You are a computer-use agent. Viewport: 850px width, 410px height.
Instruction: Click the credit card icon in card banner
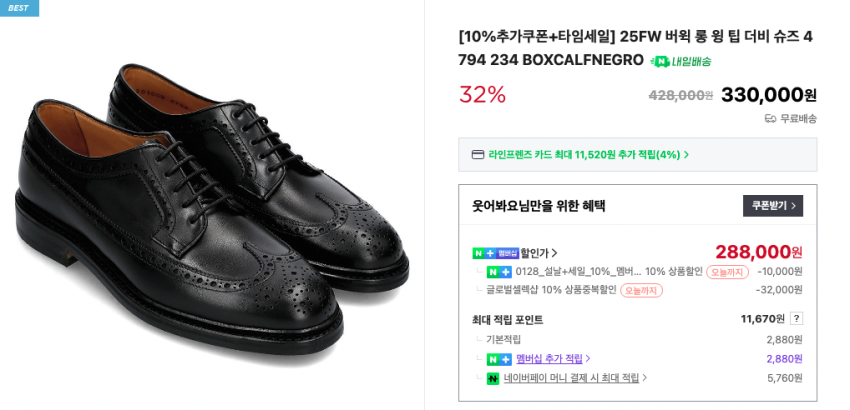click(478, 155)
